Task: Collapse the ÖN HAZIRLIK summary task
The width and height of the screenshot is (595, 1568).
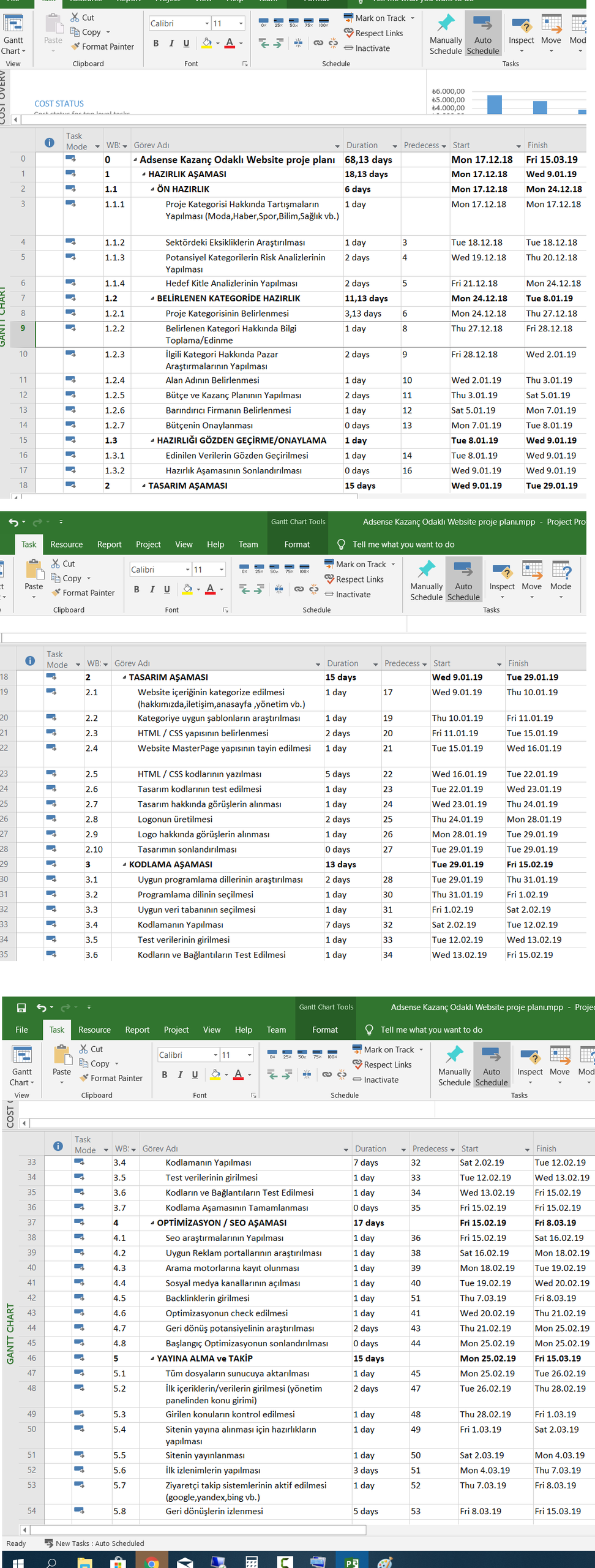Action: tap(152, 190)
